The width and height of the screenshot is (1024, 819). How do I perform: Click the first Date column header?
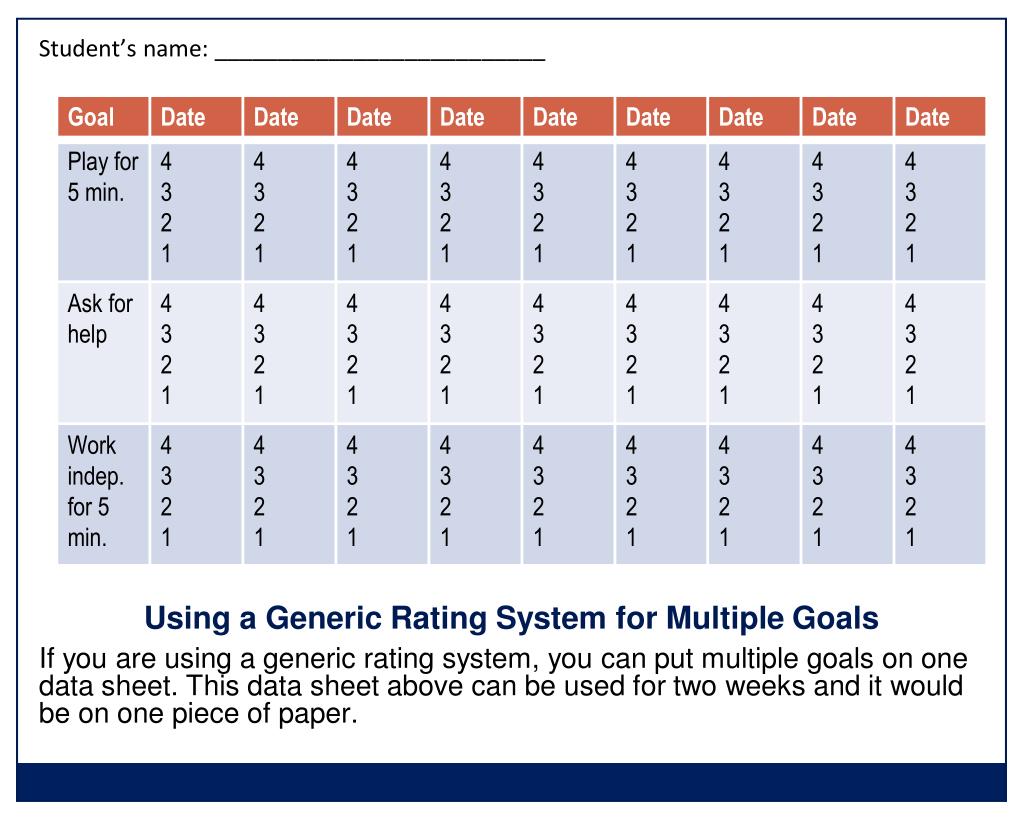183,118
